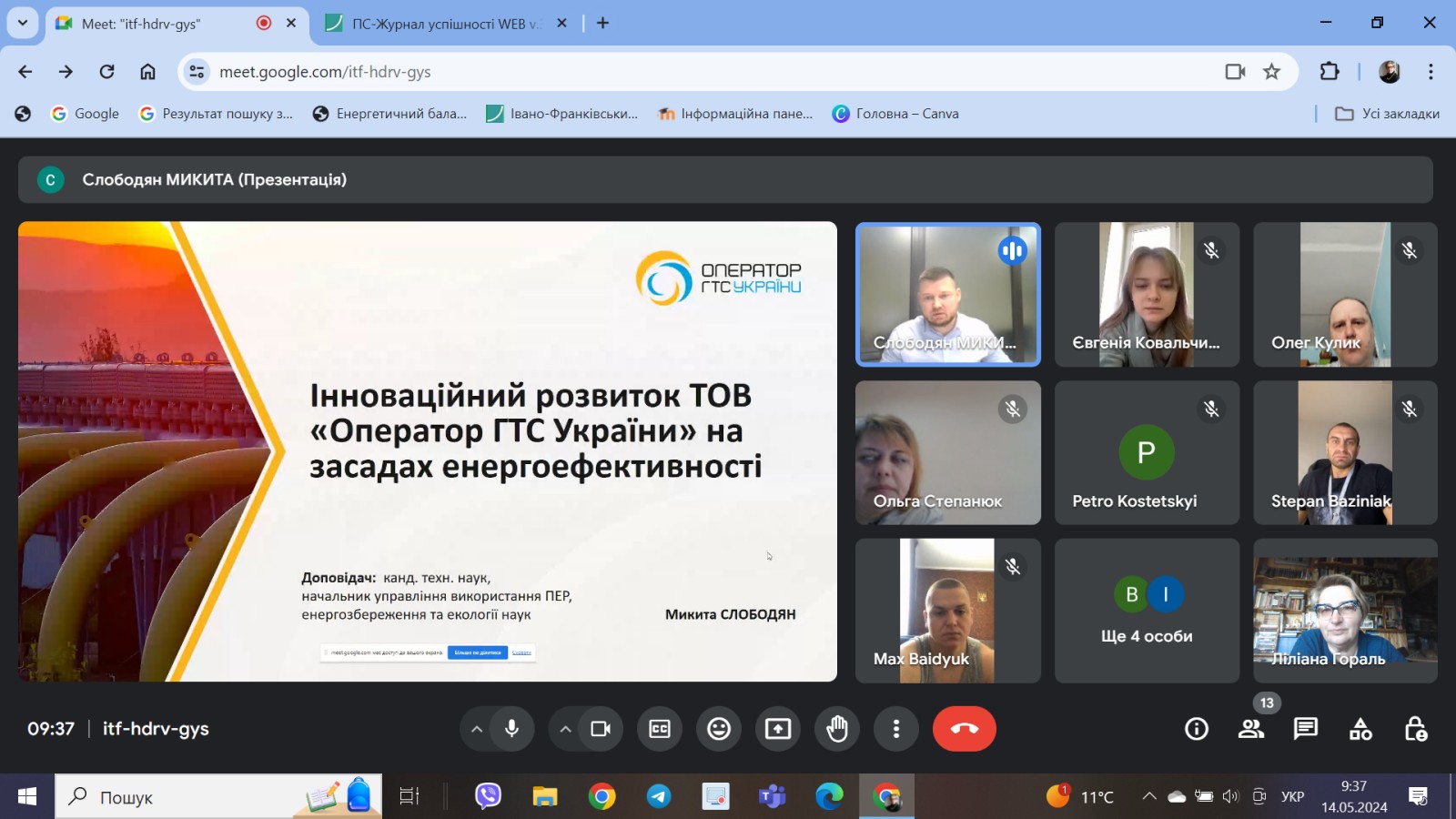
Task: Expand camera device options chevron
Action: (565, 728)
